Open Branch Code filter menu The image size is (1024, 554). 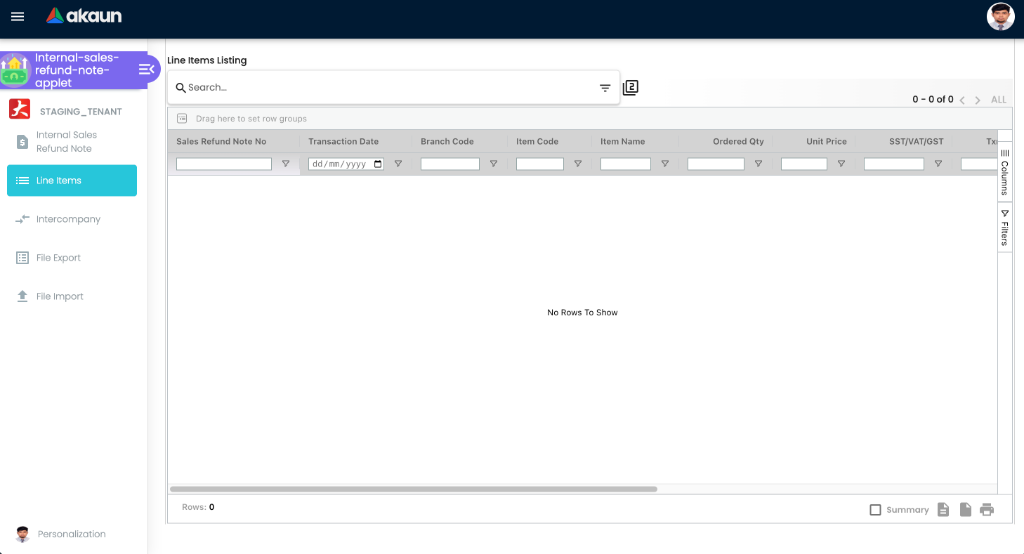pyautogui.click(x=493, y=164)
